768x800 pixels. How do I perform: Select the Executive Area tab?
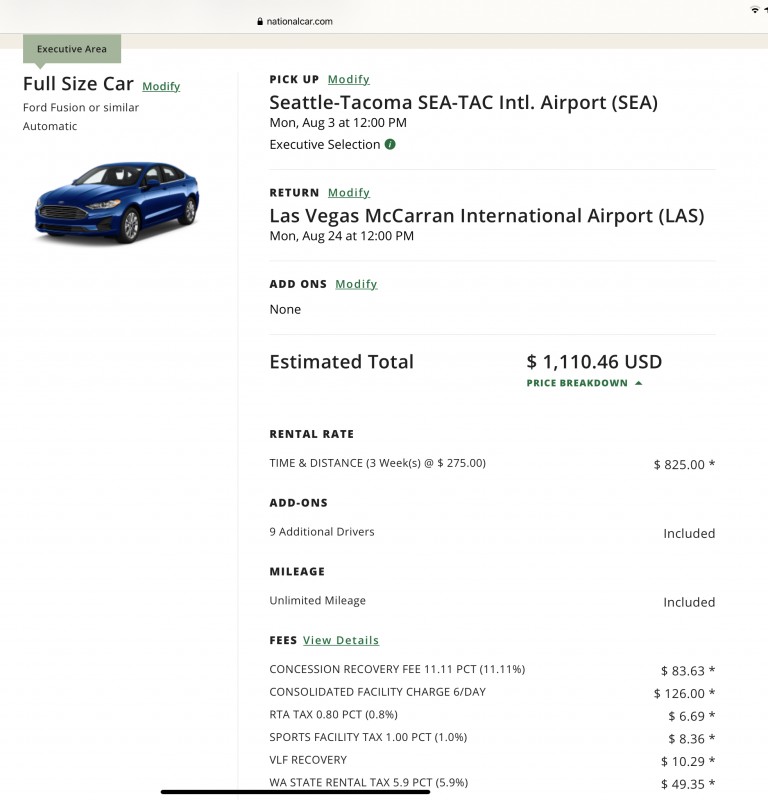[x=72, y=49]
